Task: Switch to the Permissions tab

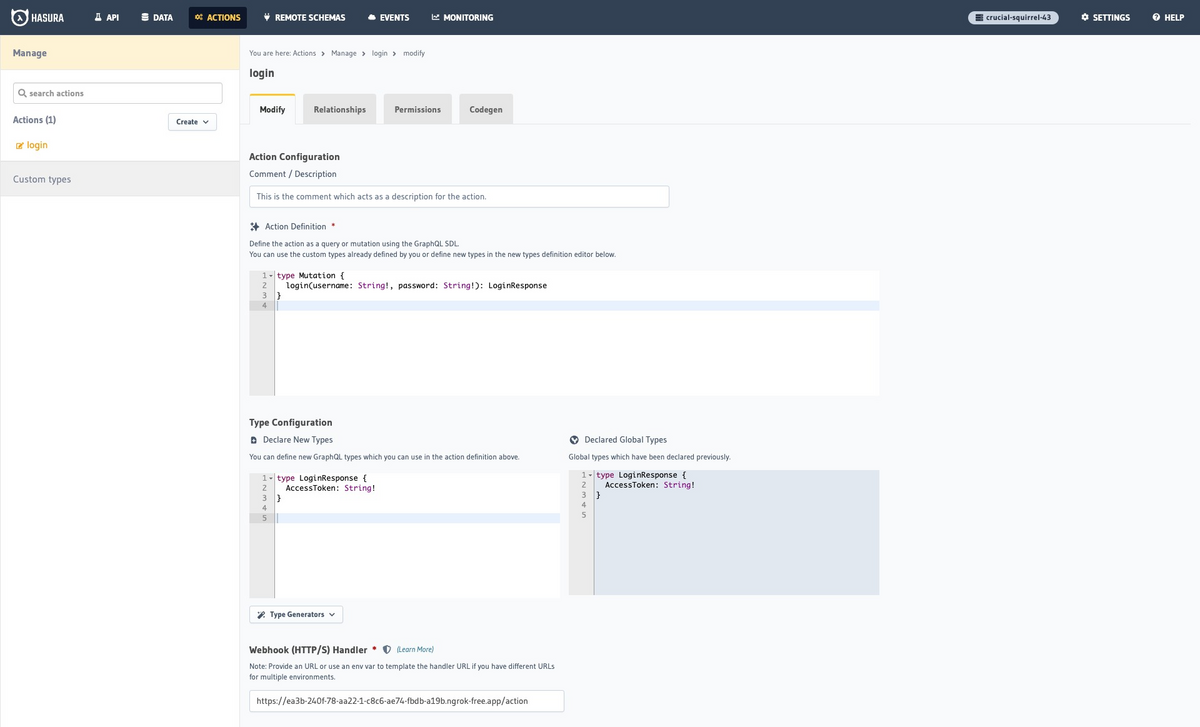Action: [417, 109]
